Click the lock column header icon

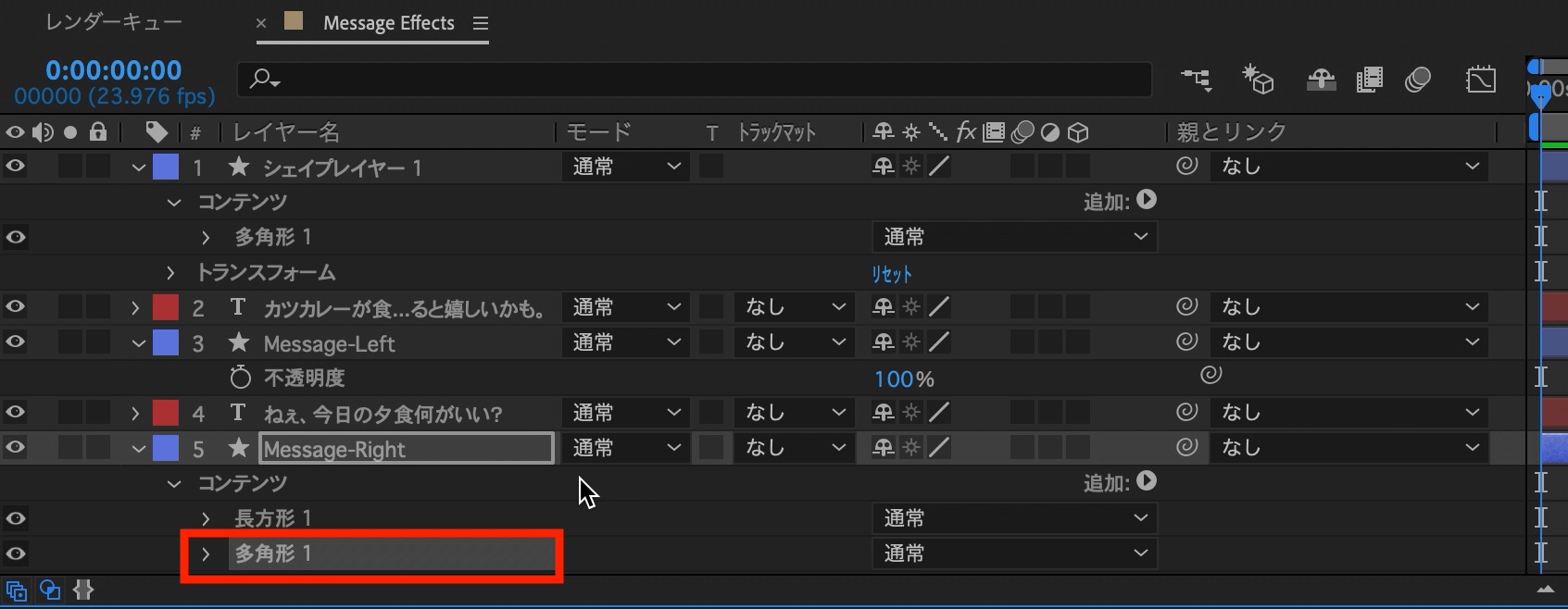click(98, 131)
